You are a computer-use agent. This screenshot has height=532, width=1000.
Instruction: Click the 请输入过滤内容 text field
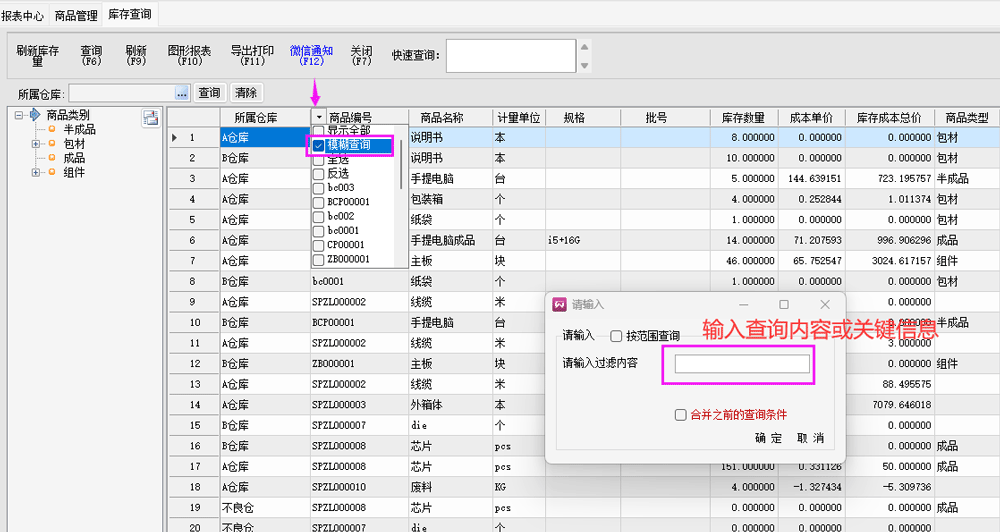pos(741,364)
